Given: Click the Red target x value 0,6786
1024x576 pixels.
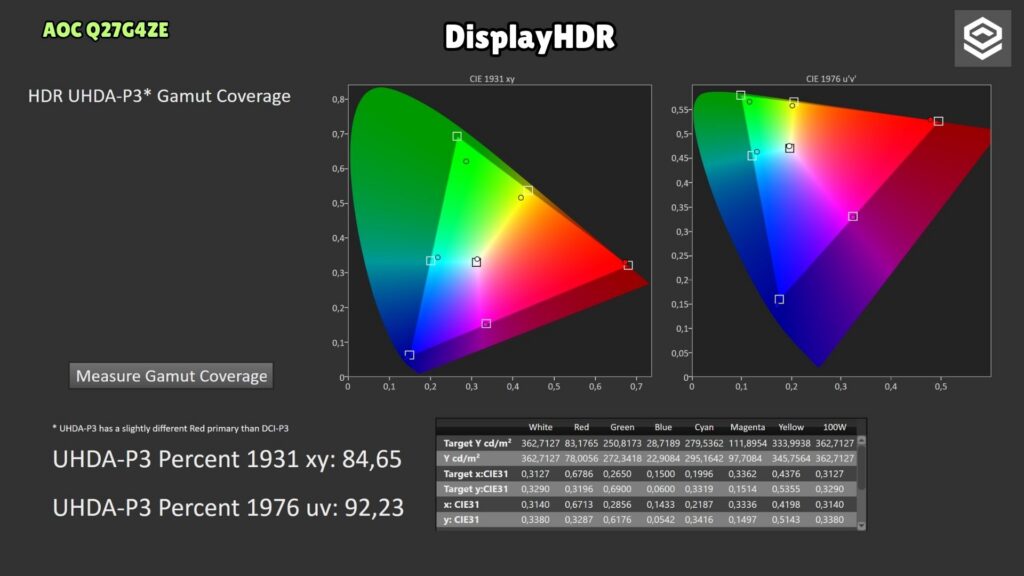Looking at the screenshot, I should [x=579, y=473].
